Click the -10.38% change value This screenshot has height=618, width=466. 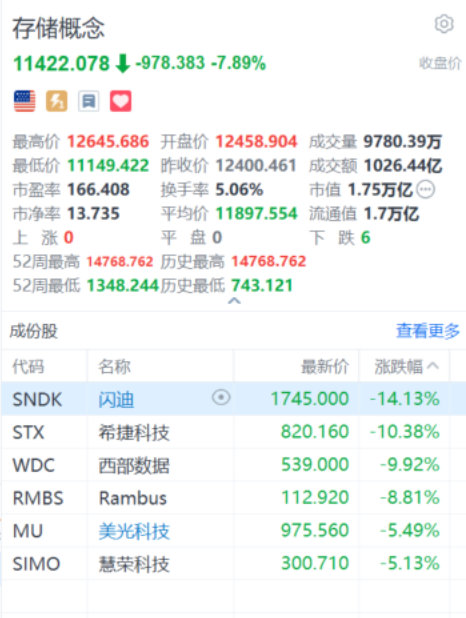coord(404,432)
